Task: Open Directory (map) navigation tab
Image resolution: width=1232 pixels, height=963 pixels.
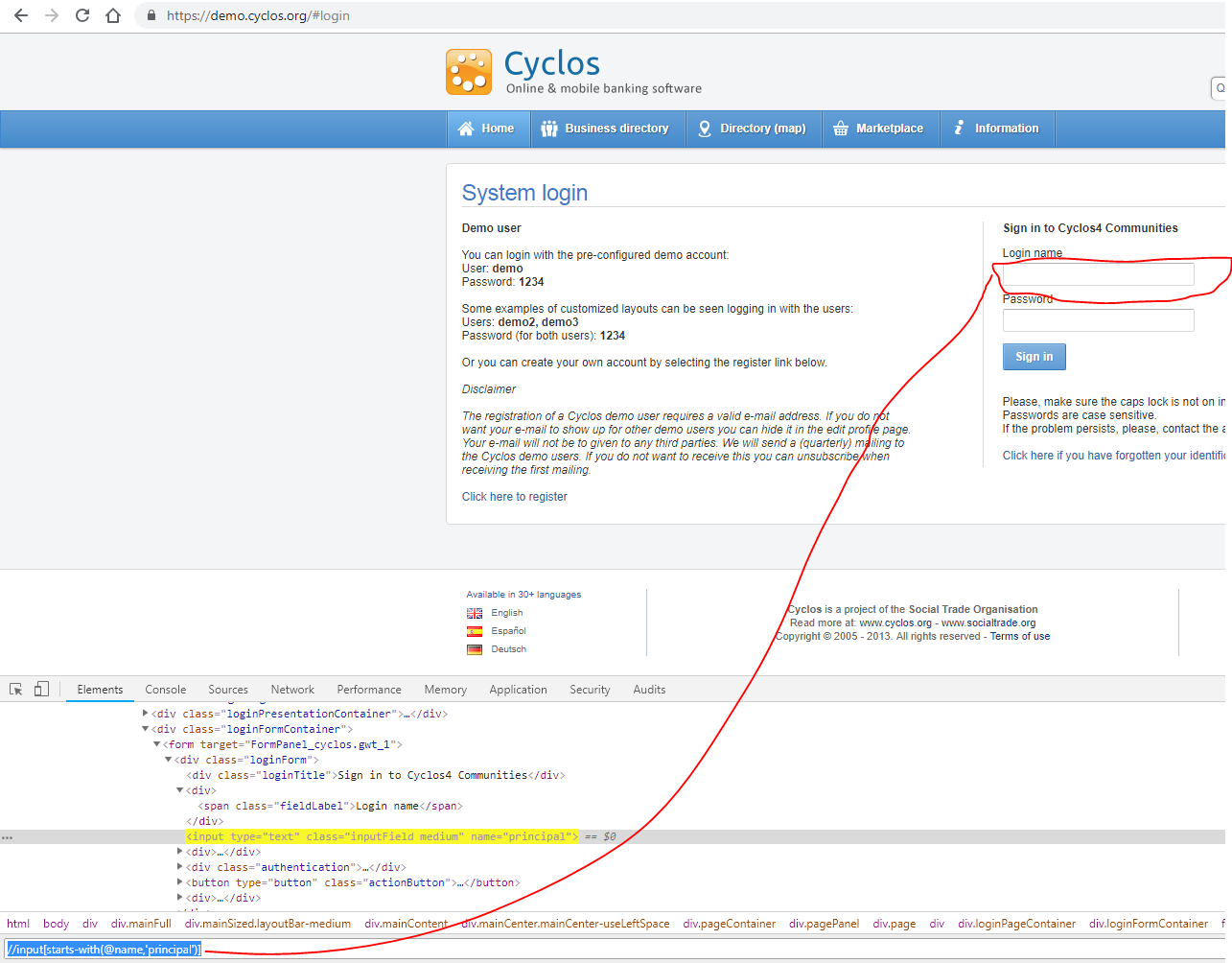Action: [x=754, y=129]
